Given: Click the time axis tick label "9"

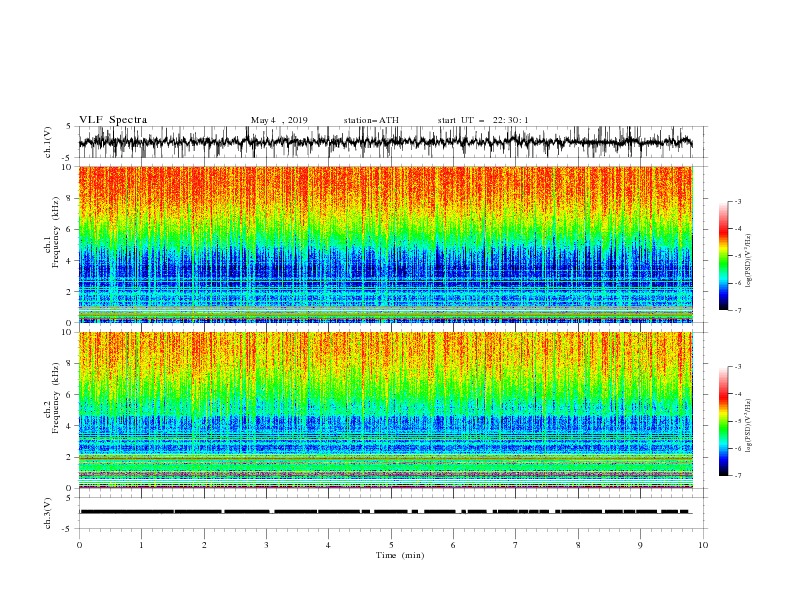Looking at the screenshot, I should coord(640,545).
